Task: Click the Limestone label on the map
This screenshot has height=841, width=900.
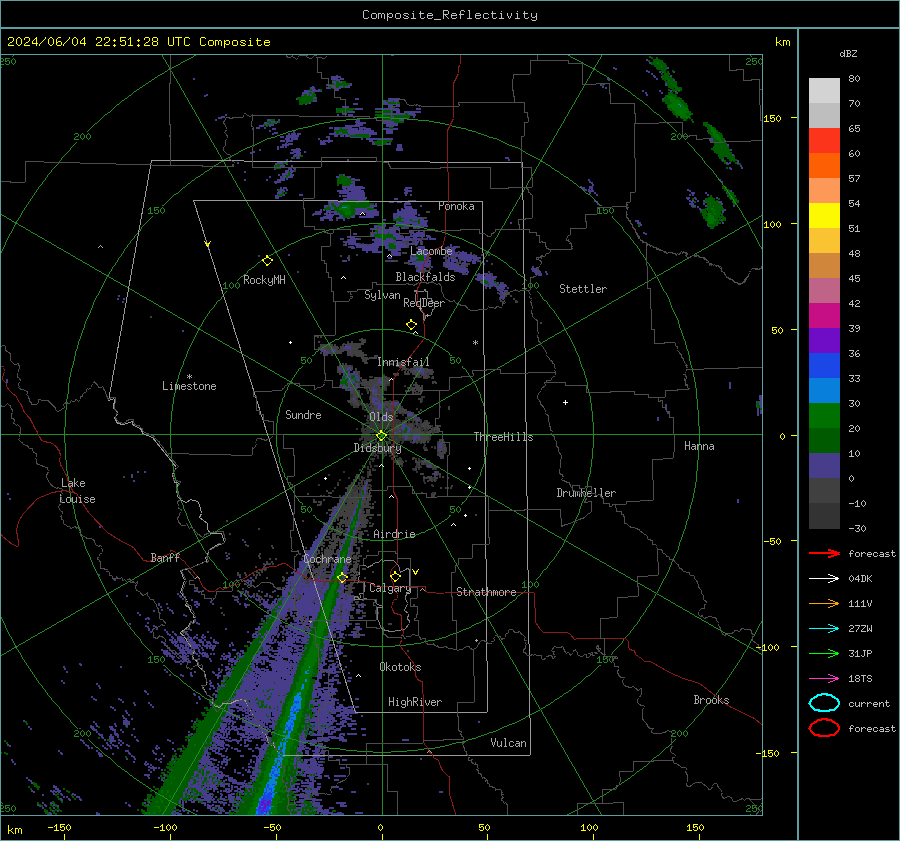Action: [x=189, y=386]
